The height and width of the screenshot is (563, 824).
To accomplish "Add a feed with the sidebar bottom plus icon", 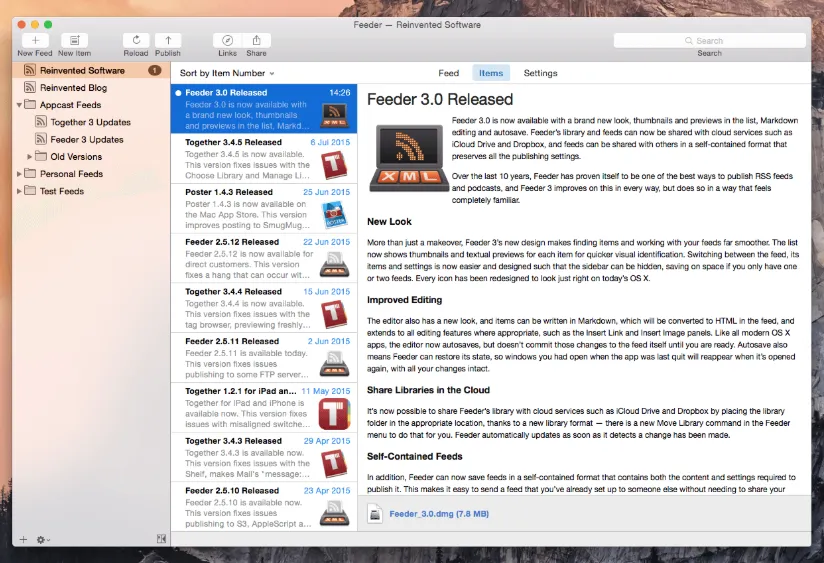I will 23,539.
